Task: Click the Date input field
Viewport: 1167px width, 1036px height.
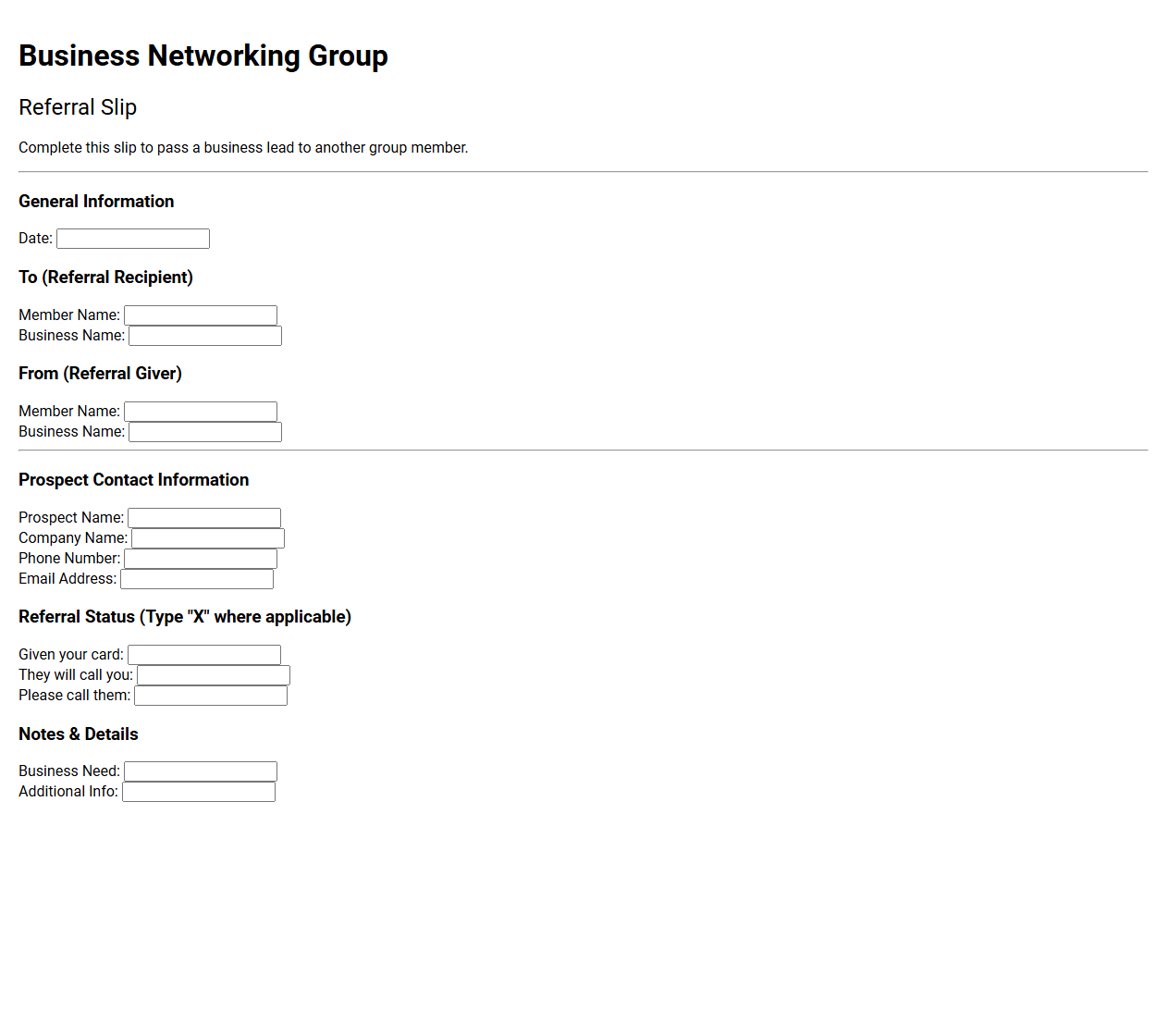Action: click(133, 239)
